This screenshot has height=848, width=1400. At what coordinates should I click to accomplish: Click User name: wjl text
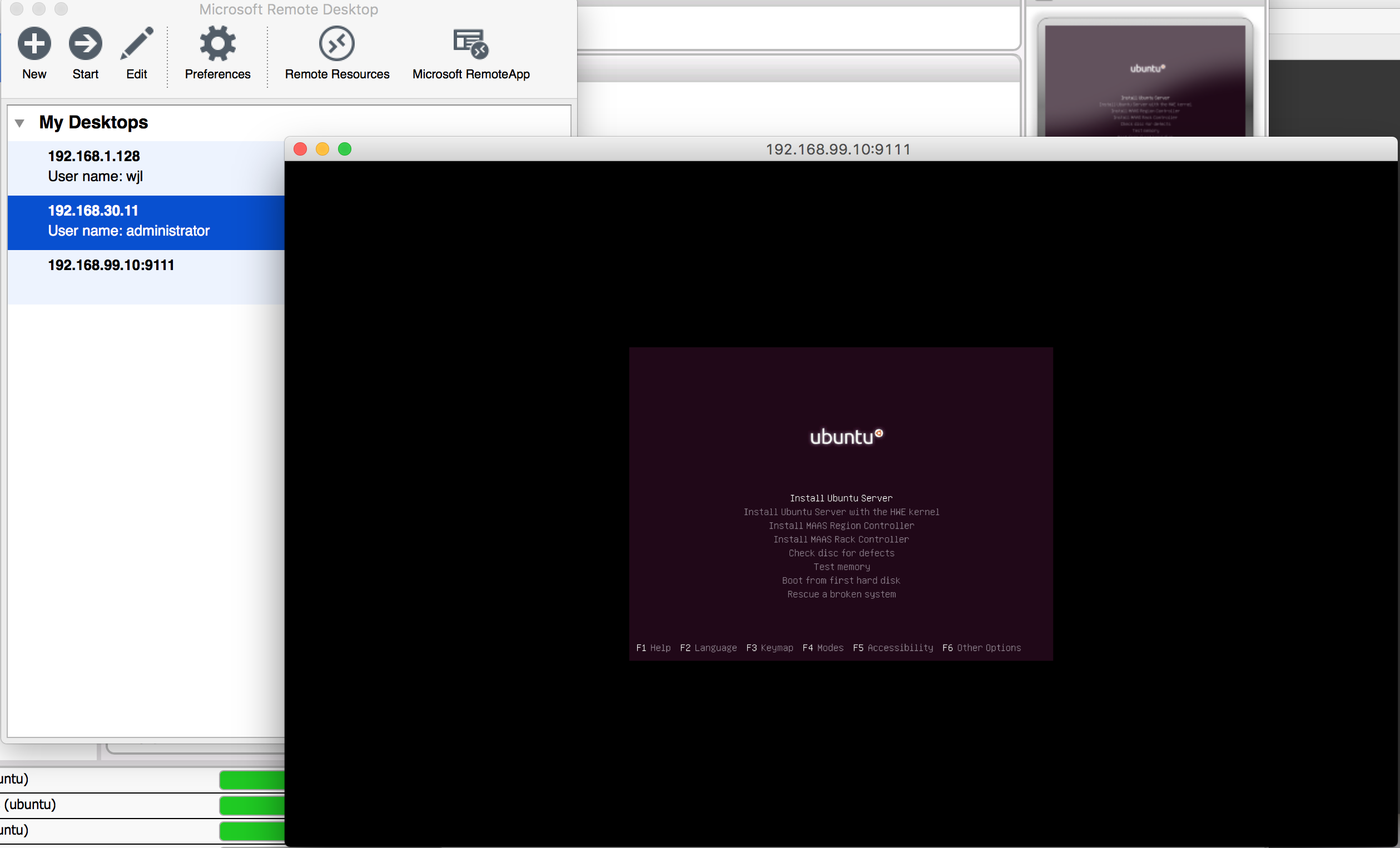pos(95,177)
